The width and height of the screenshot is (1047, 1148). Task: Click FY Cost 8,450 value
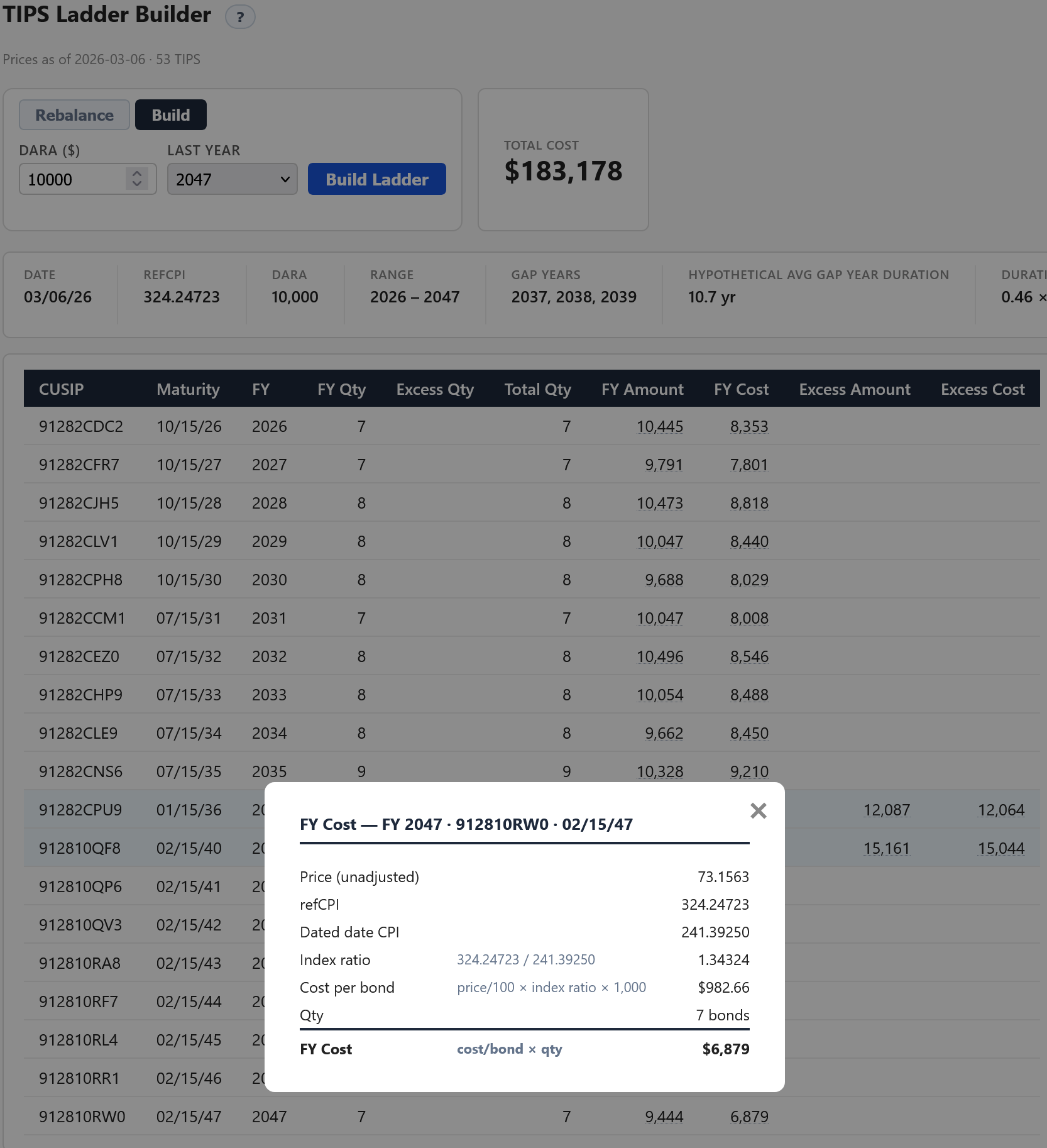coord(749,733)
